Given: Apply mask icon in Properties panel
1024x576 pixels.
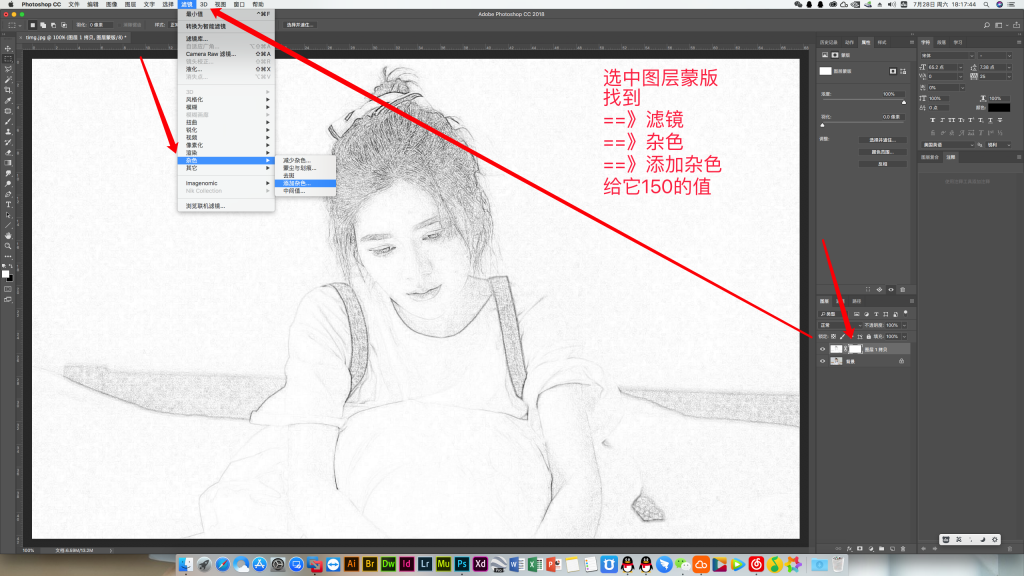Looking at the screenshot, I should pos(880,289).
